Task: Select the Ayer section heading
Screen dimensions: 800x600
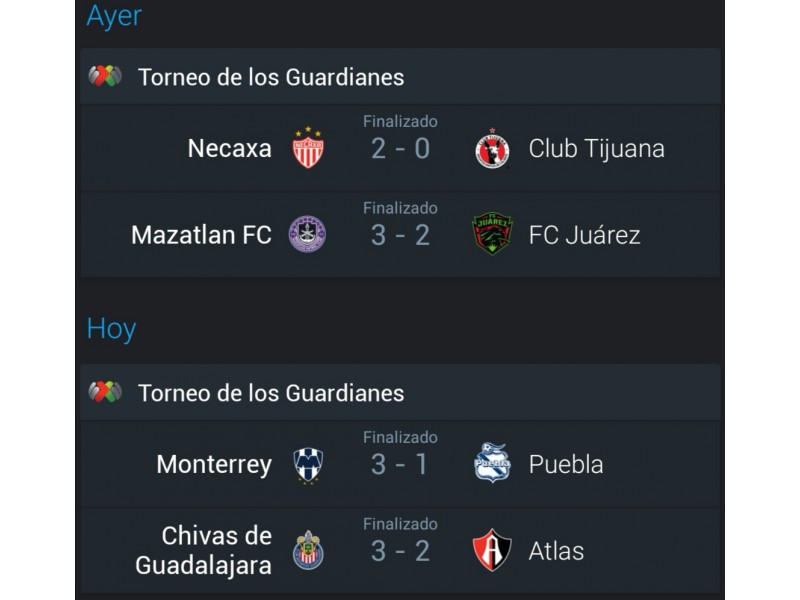Action: point(114,16)
